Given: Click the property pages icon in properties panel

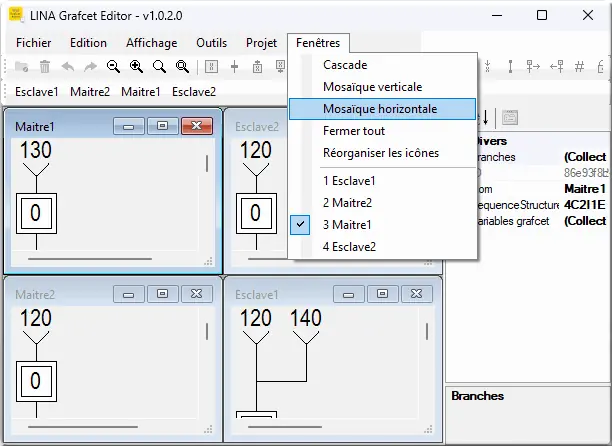Looking at the screenshot, I should pyautogui.click(x=510, y=117).
